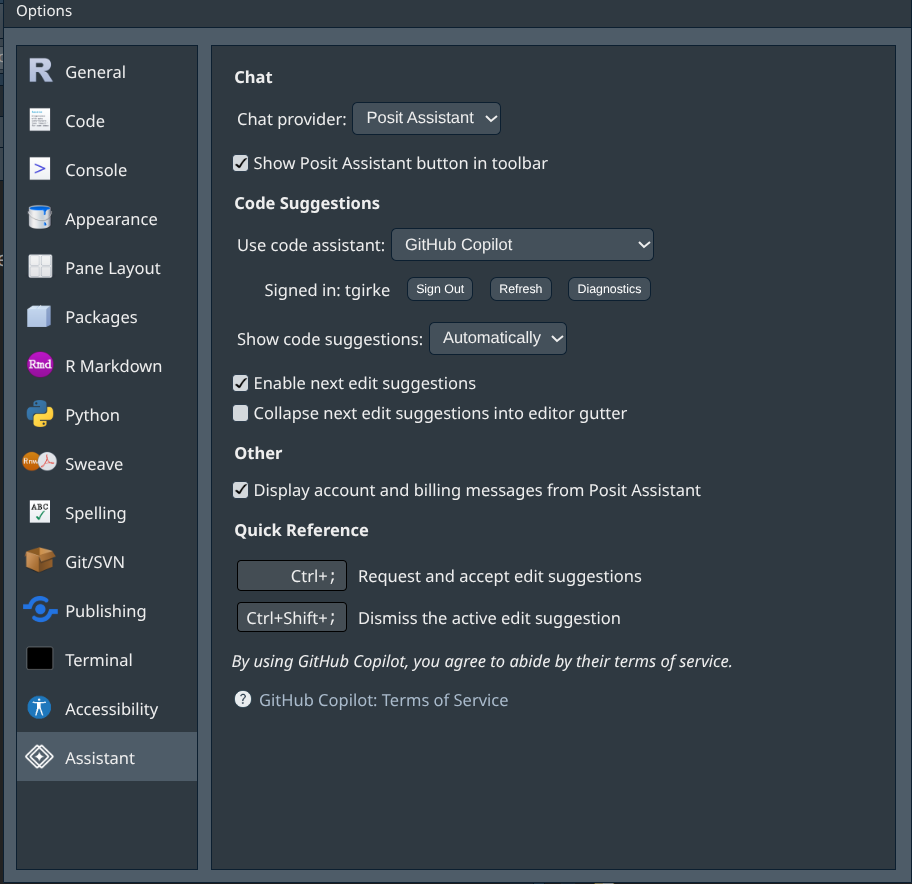Click 'Request and accept edit suggestions' text
Screen dimensions: 912x884
click(x=500, y=576)
